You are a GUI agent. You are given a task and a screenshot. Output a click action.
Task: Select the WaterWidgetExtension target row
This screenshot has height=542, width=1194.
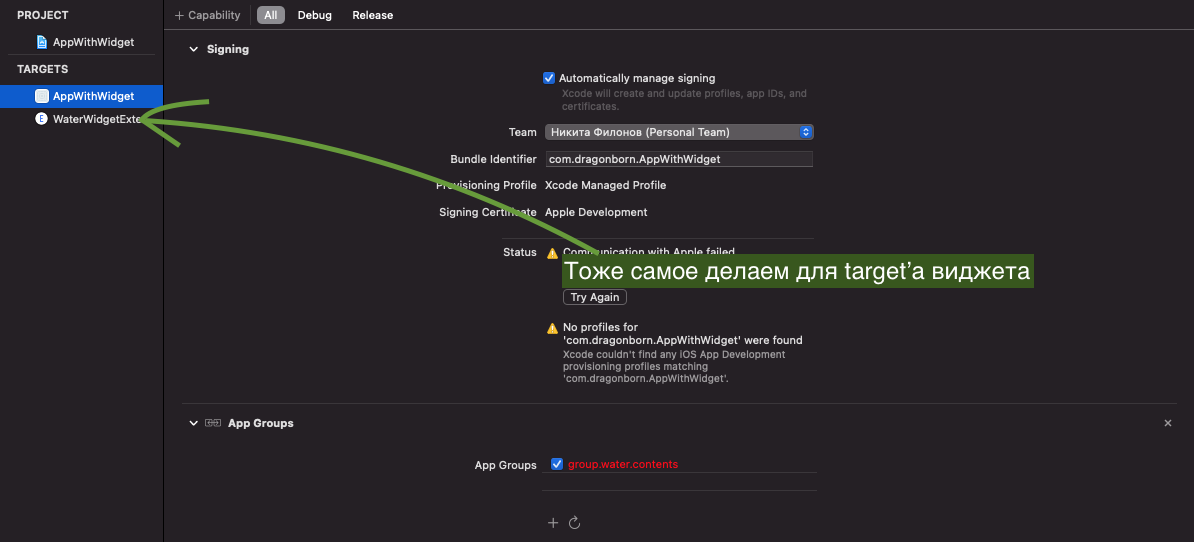point(81,119)
